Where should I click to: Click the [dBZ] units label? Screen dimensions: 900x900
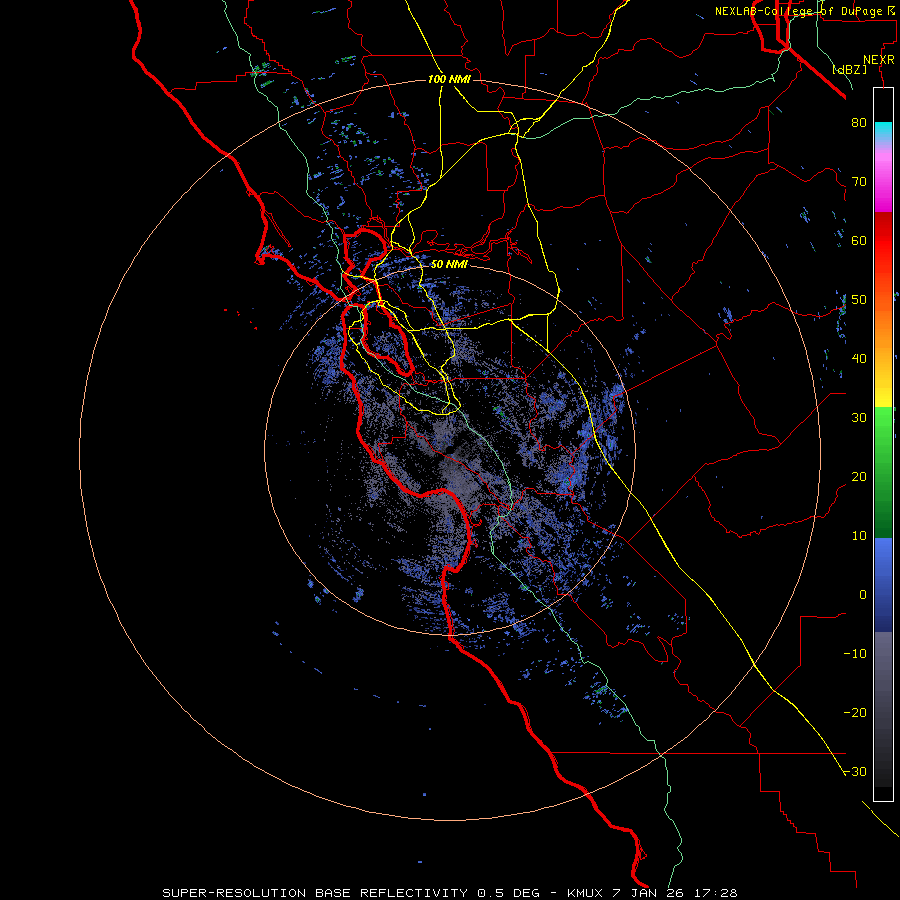849,69
